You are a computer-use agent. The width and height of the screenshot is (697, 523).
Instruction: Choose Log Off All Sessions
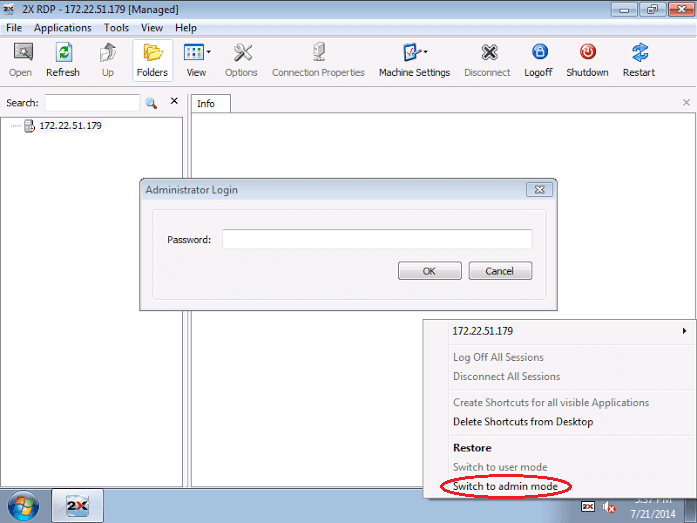[498, 357]
